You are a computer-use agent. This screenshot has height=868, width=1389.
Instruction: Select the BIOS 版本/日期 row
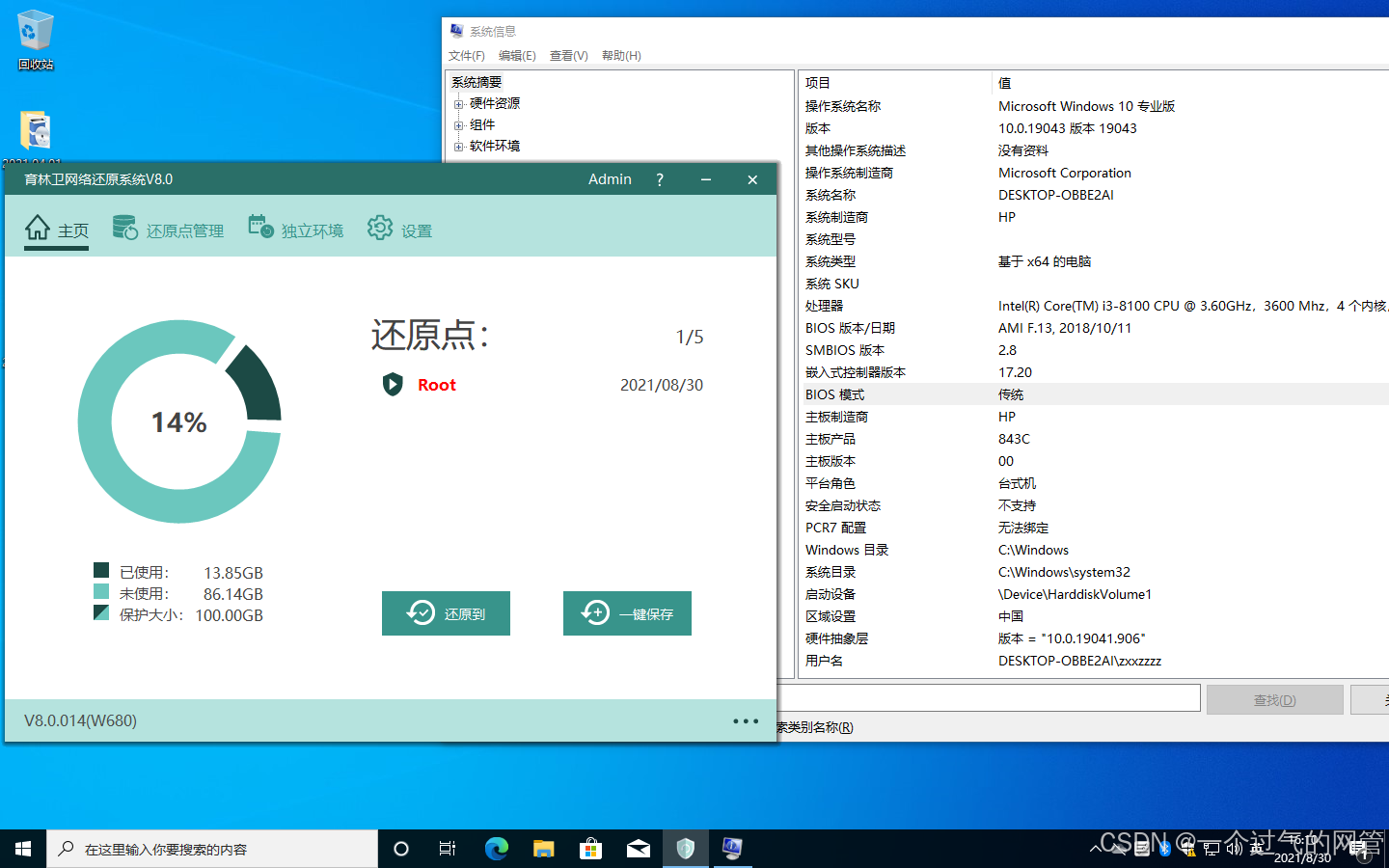coord(1095,328)
